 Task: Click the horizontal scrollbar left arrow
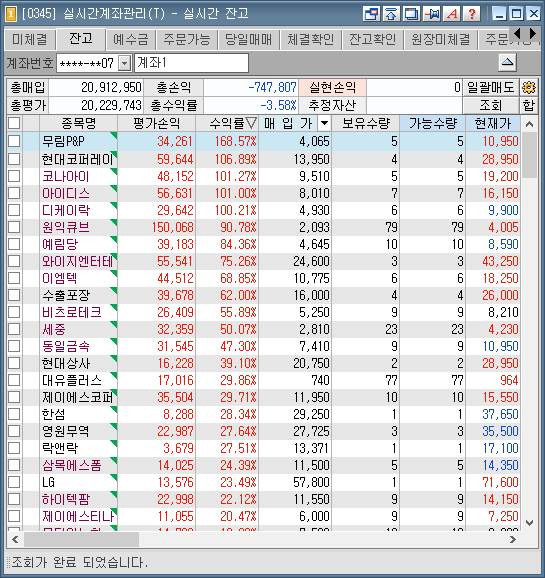tap(15, 540)
